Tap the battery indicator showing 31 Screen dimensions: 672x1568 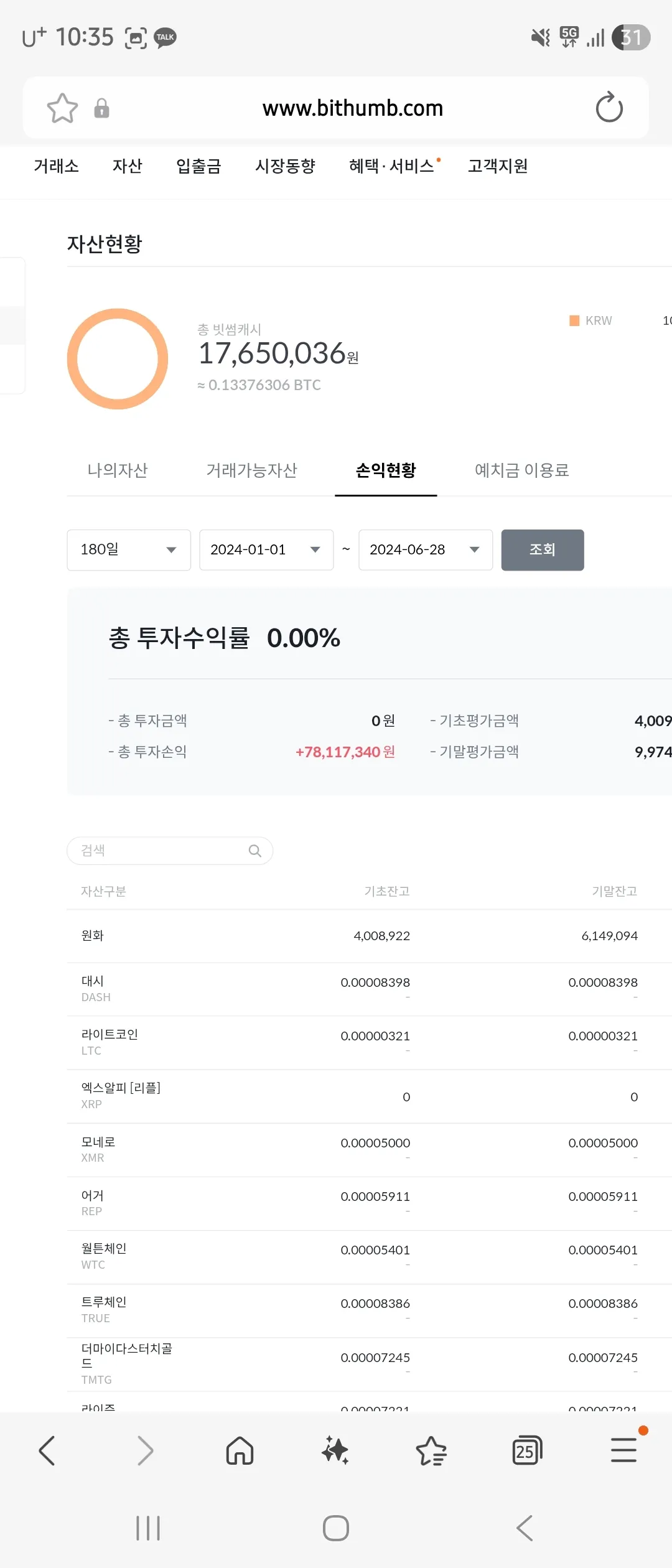pyautogui.click(x=631, y=37)
